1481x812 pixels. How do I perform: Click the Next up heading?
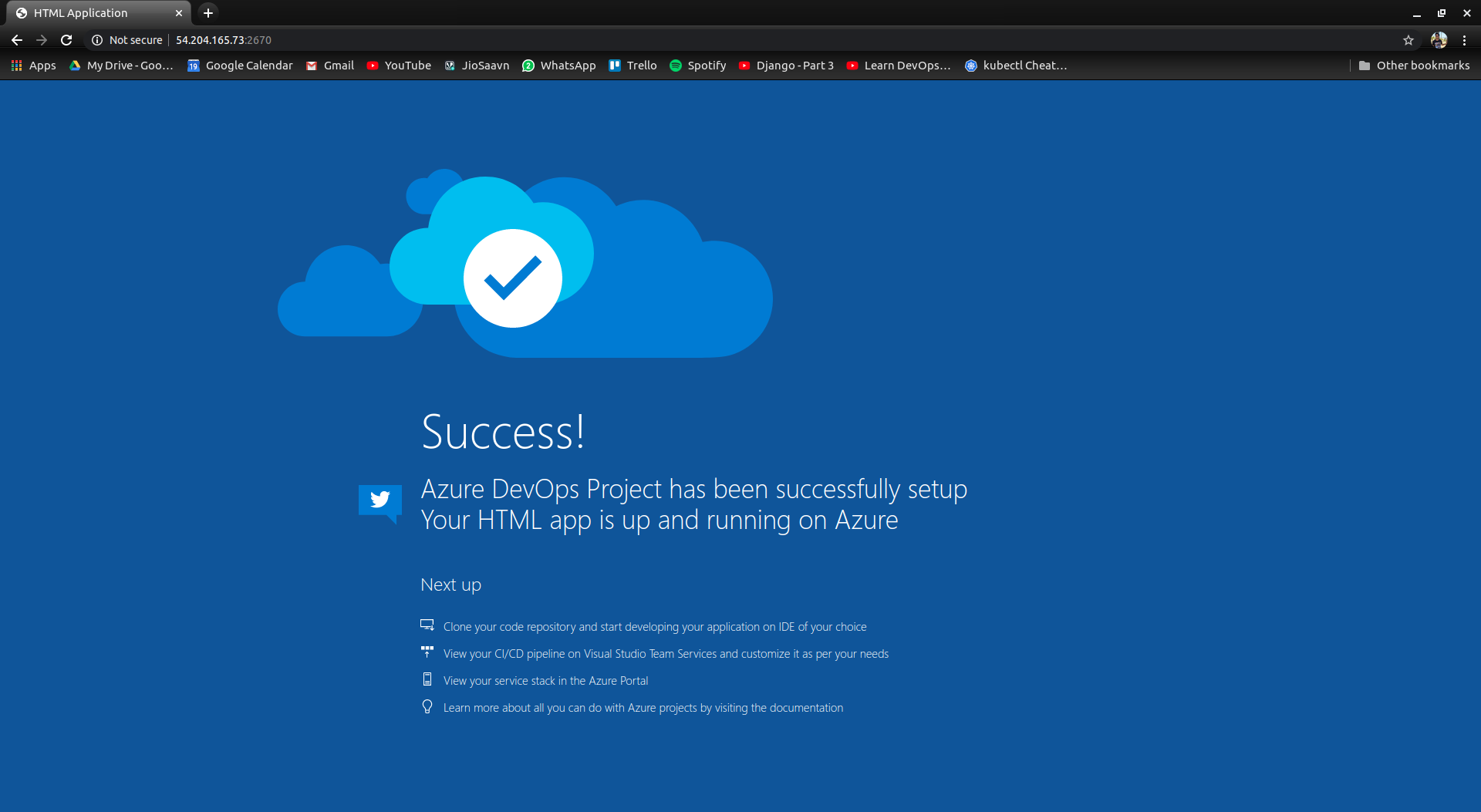tap(451, 585)
